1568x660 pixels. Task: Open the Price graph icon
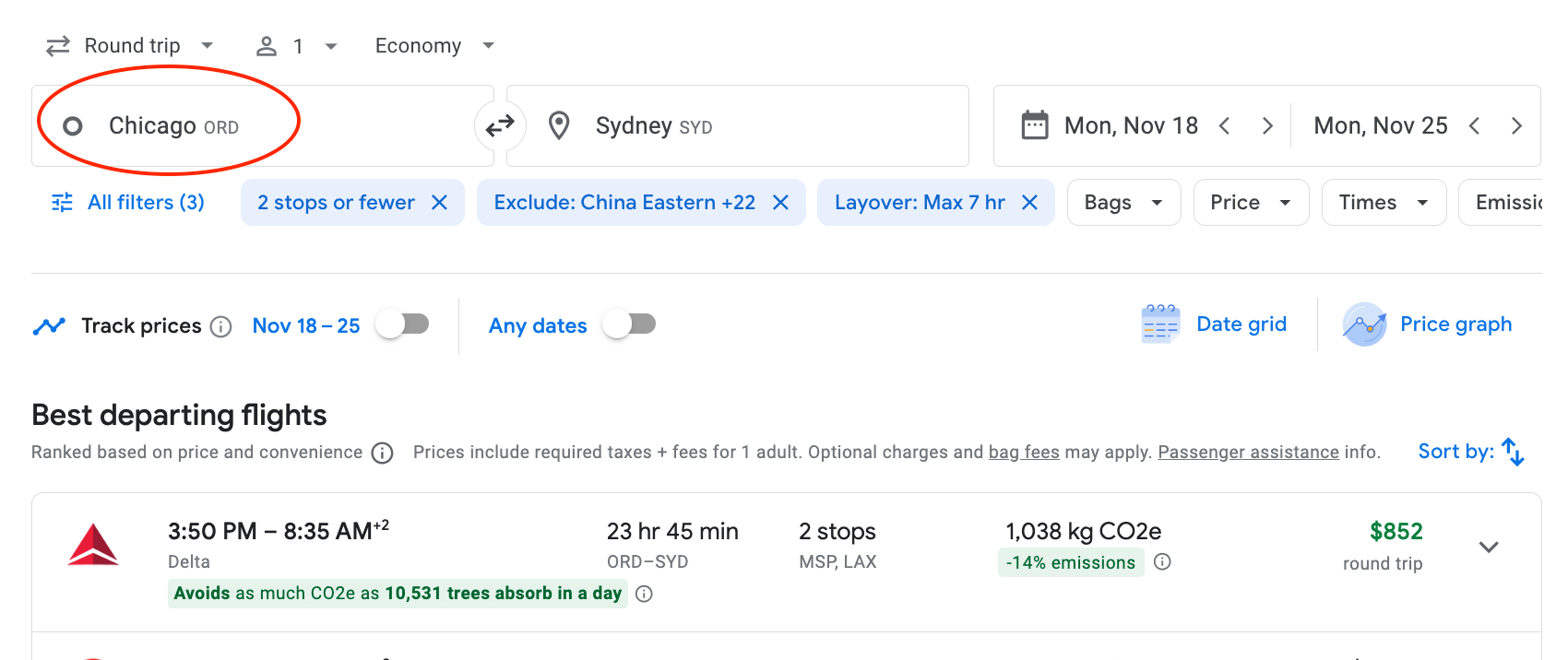[x=1365, y=324]
